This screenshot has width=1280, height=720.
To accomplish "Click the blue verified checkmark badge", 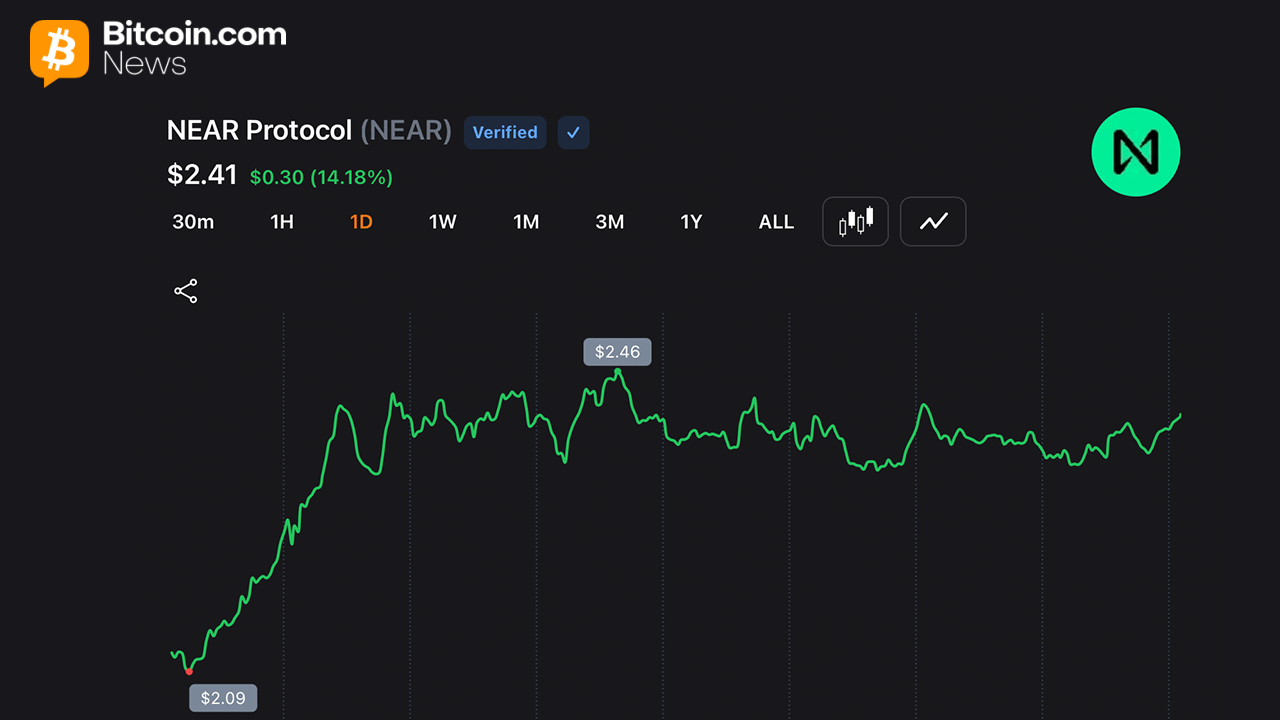I will click(573, 132).
